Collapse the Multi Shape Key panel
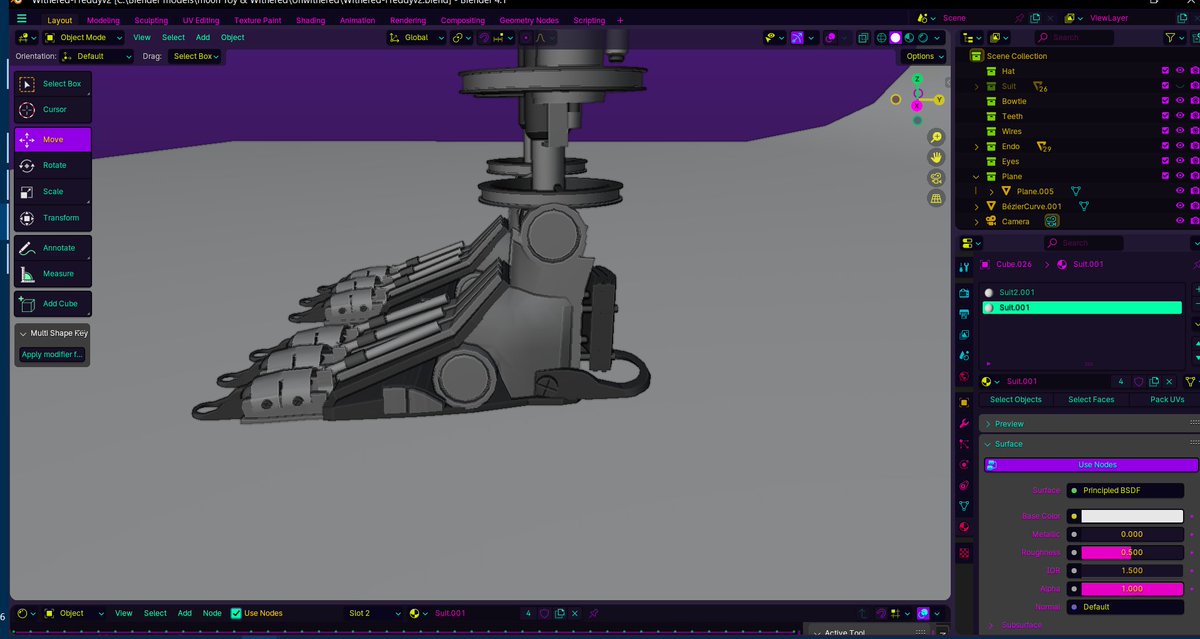The image size is (1200, 639). [53, 333]
